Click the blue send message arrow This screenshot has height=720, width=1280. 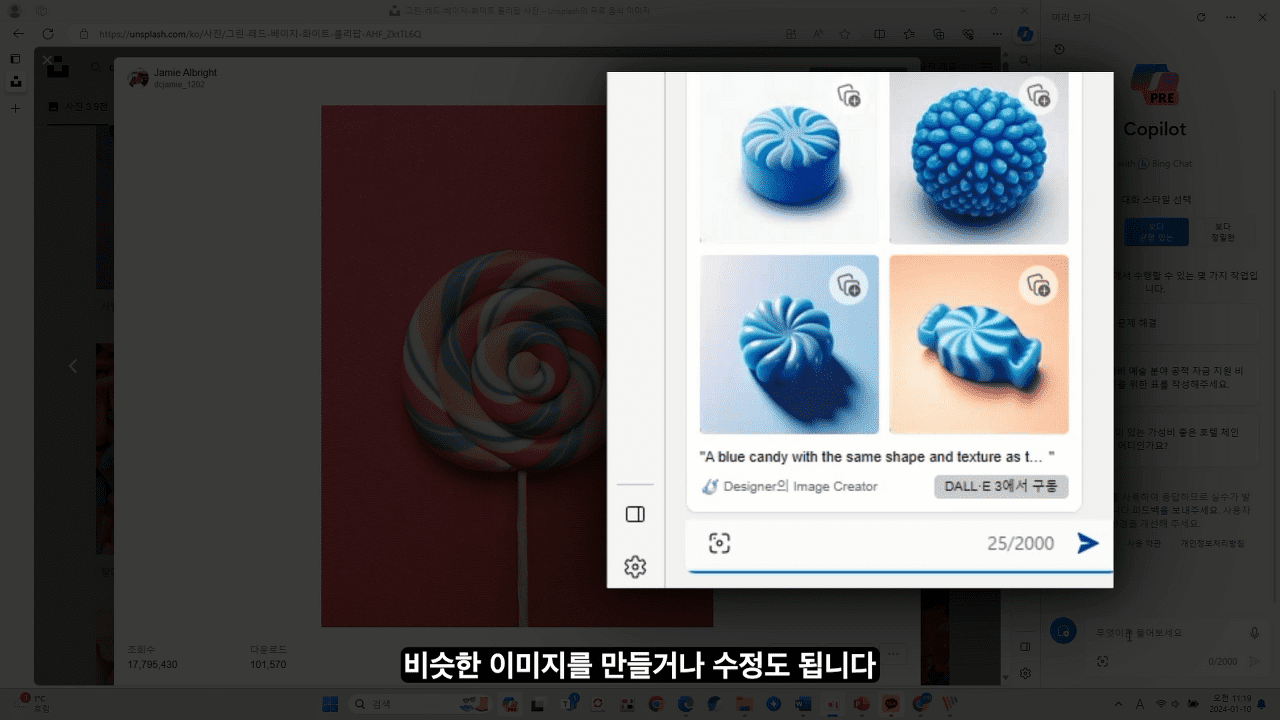(1088, 542)
